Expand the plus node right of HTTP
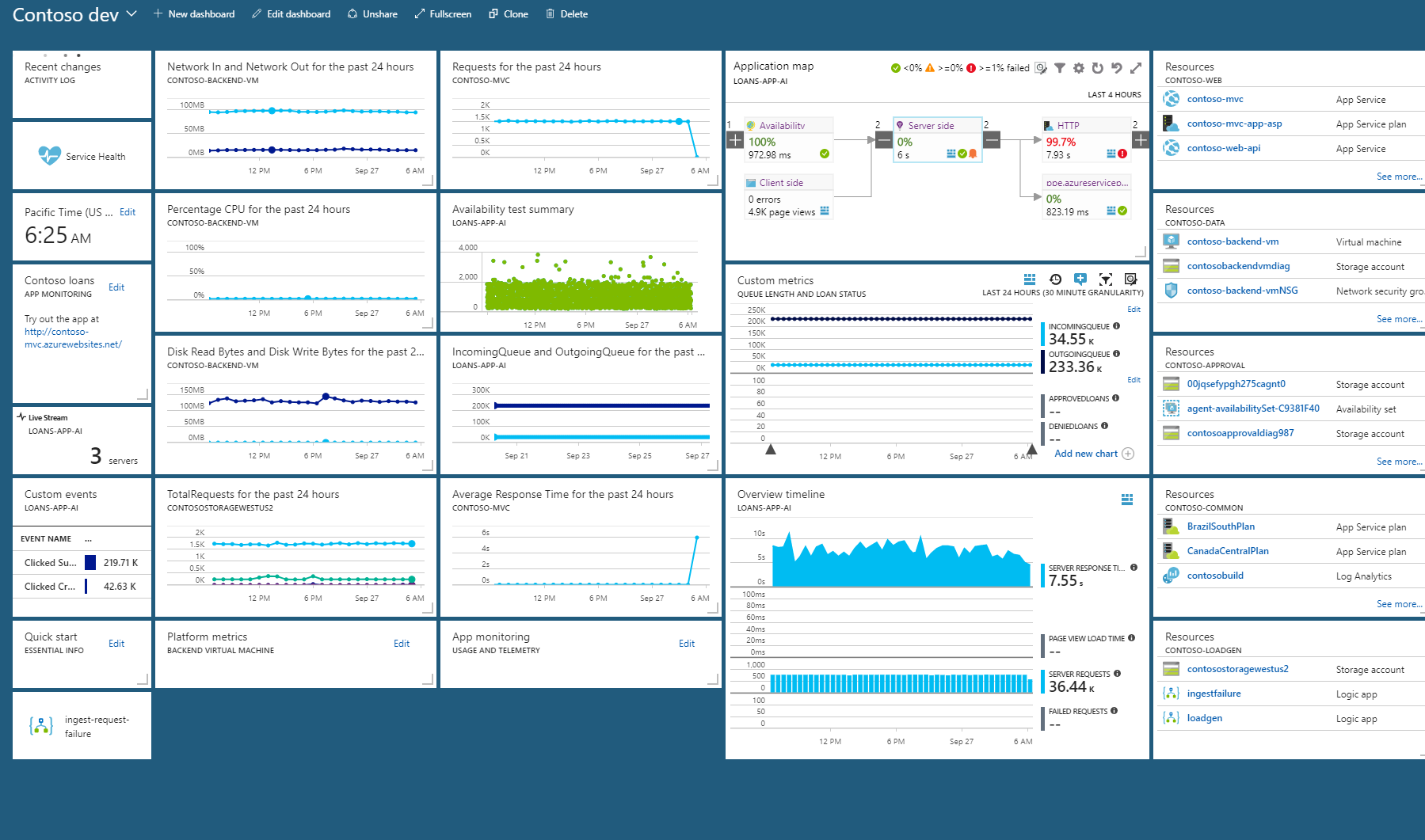This screenshot has width=1425, height=840. click(x=1140, y=140)
